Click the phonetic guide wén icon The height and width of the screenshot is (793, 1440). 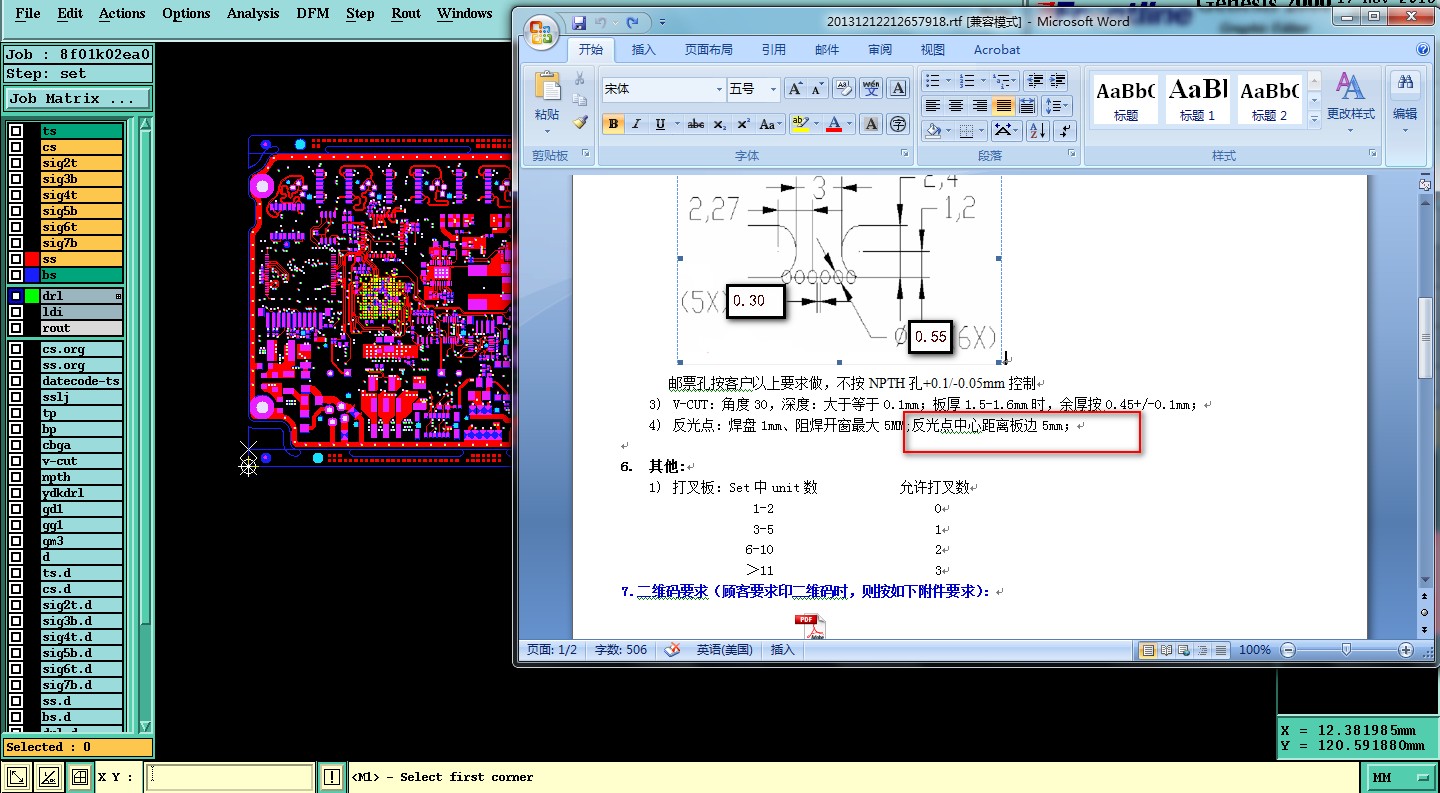pyautogui.click(x=871, y=89)
